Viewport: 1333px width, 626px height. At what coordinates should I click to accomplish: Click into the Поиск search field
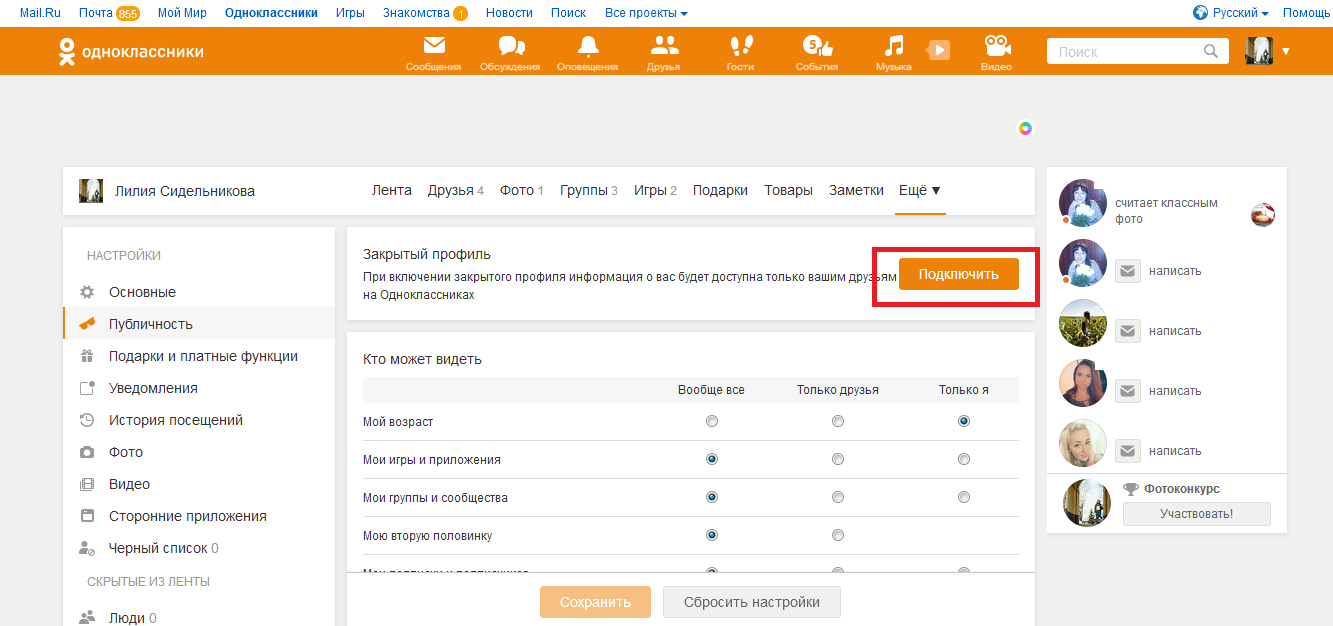pos(1125,52)
